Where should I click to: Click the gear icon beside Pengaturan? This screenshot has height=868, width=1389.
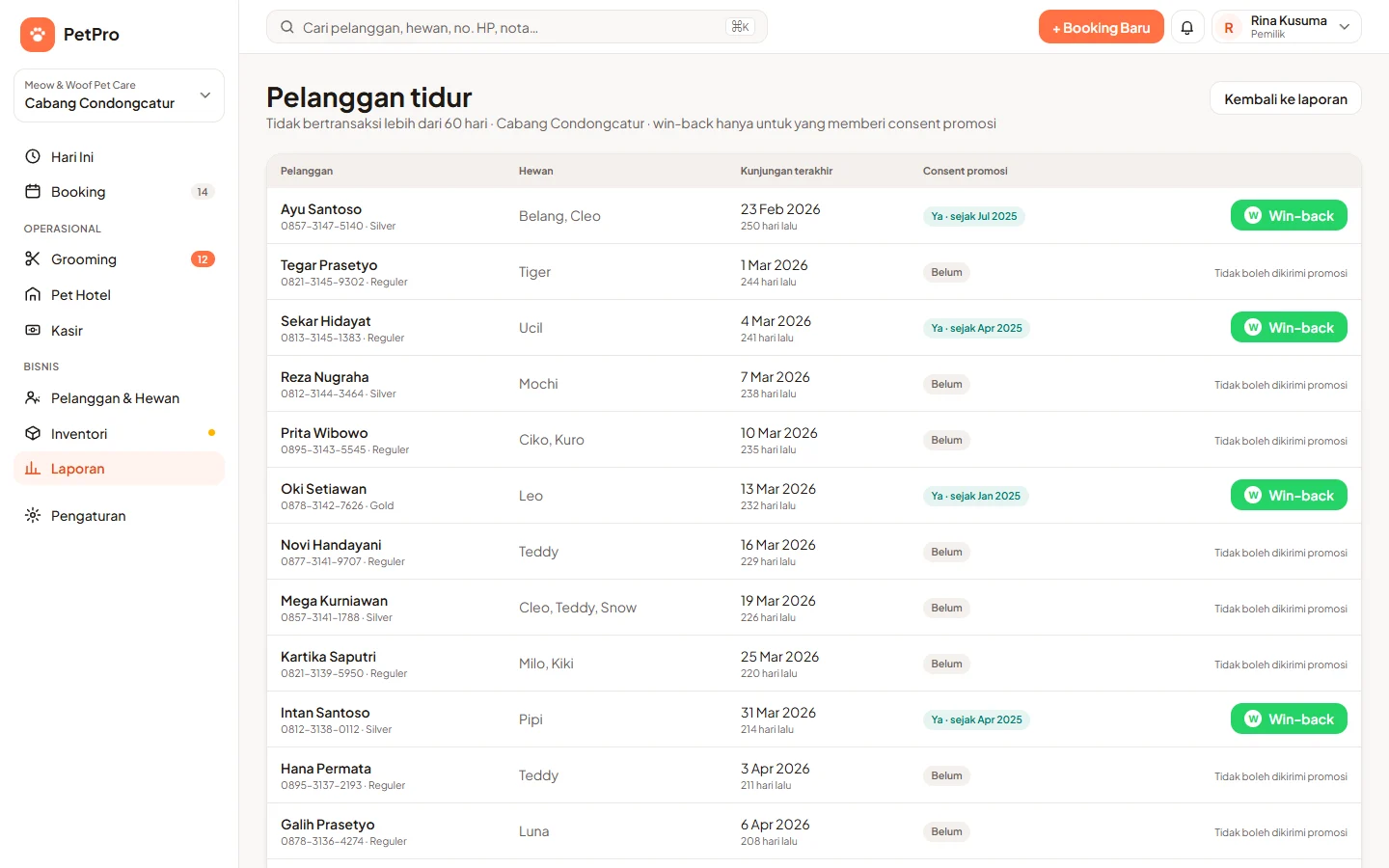point(33,515)
